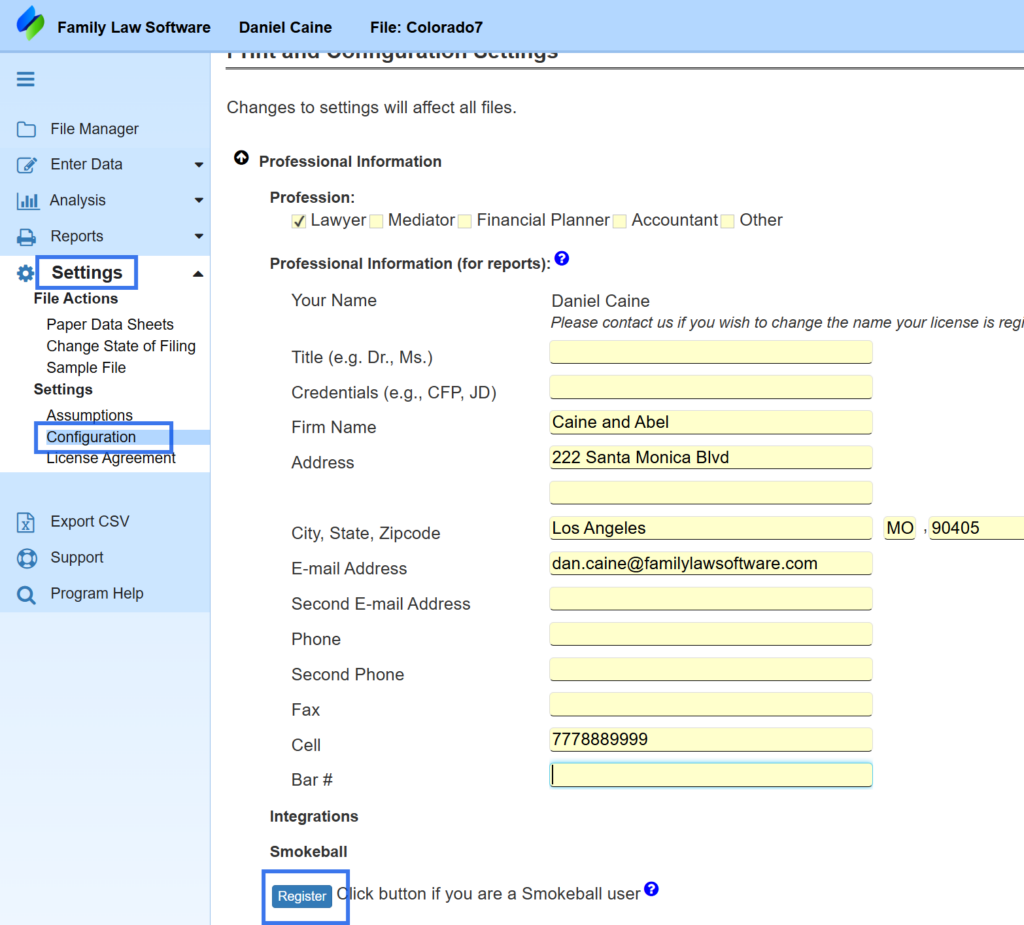1024x925 pixels.
Task: Click the Family Law Software logo icon
Action: coord(30,23)
